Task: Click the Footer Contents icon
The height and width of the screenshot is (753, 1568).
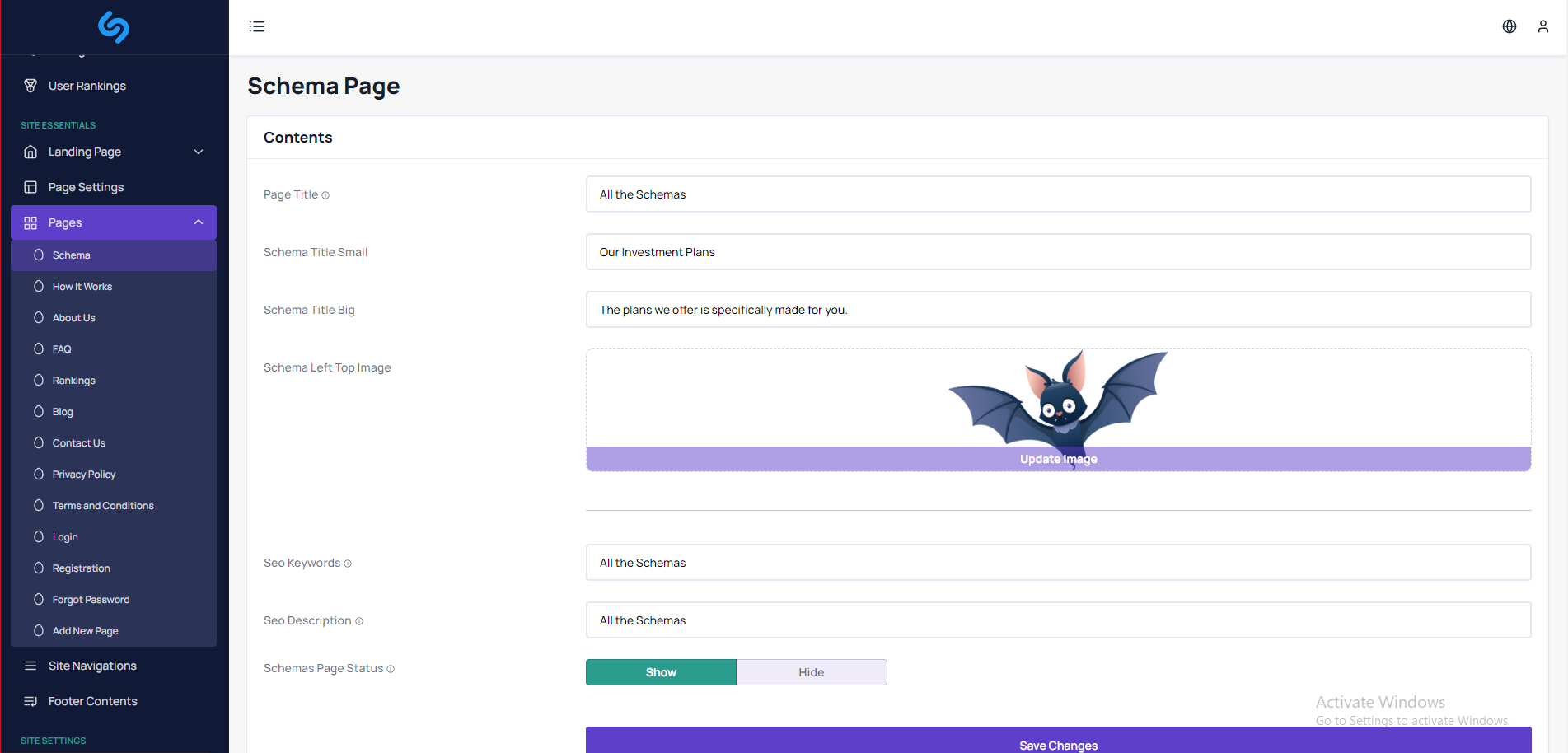Action: click(30, 701)
